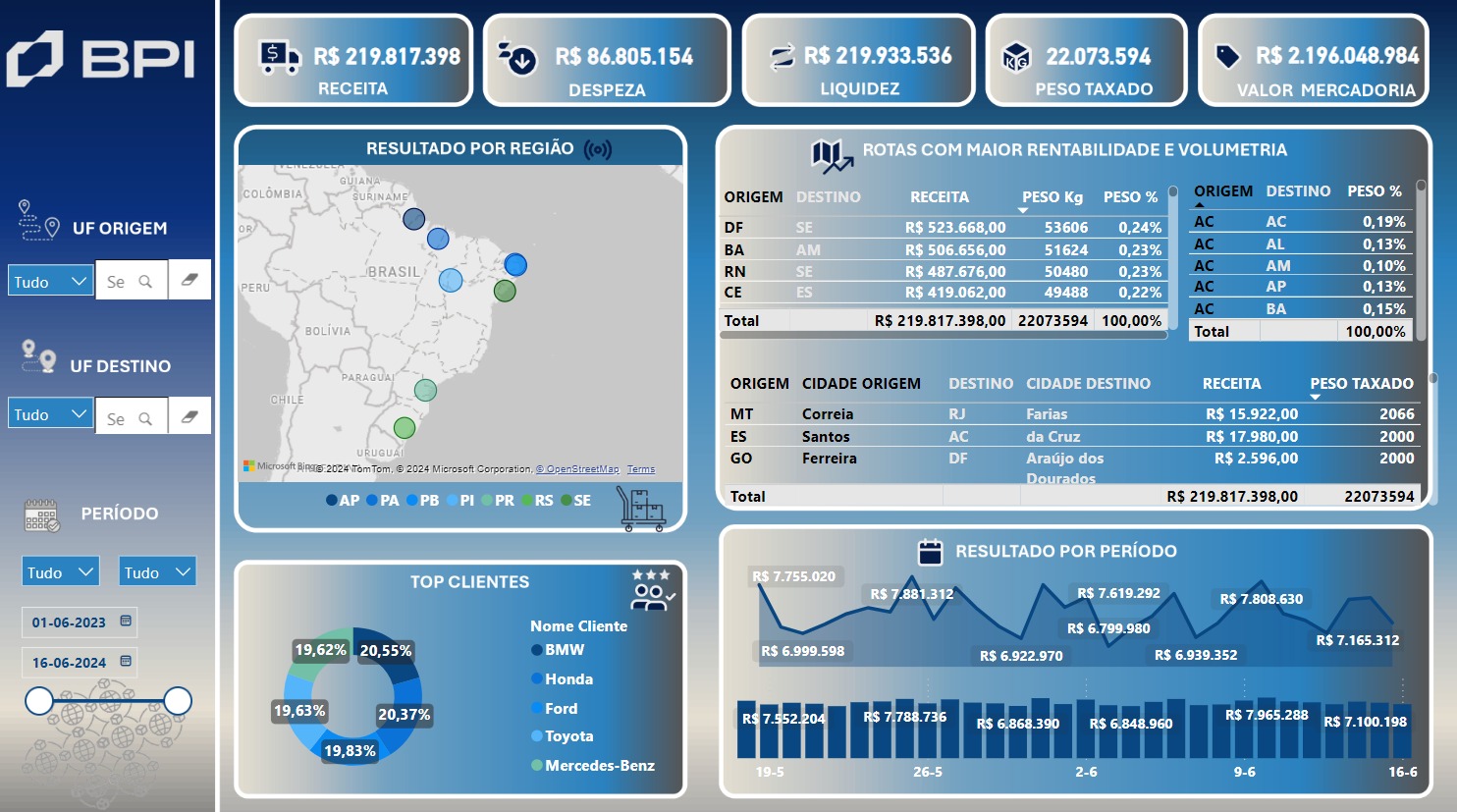The height and width of the screenshot is (812, 1457).
Task: Sort city table by PESO TAXADO column
Action: click(x=1362, y=384)
